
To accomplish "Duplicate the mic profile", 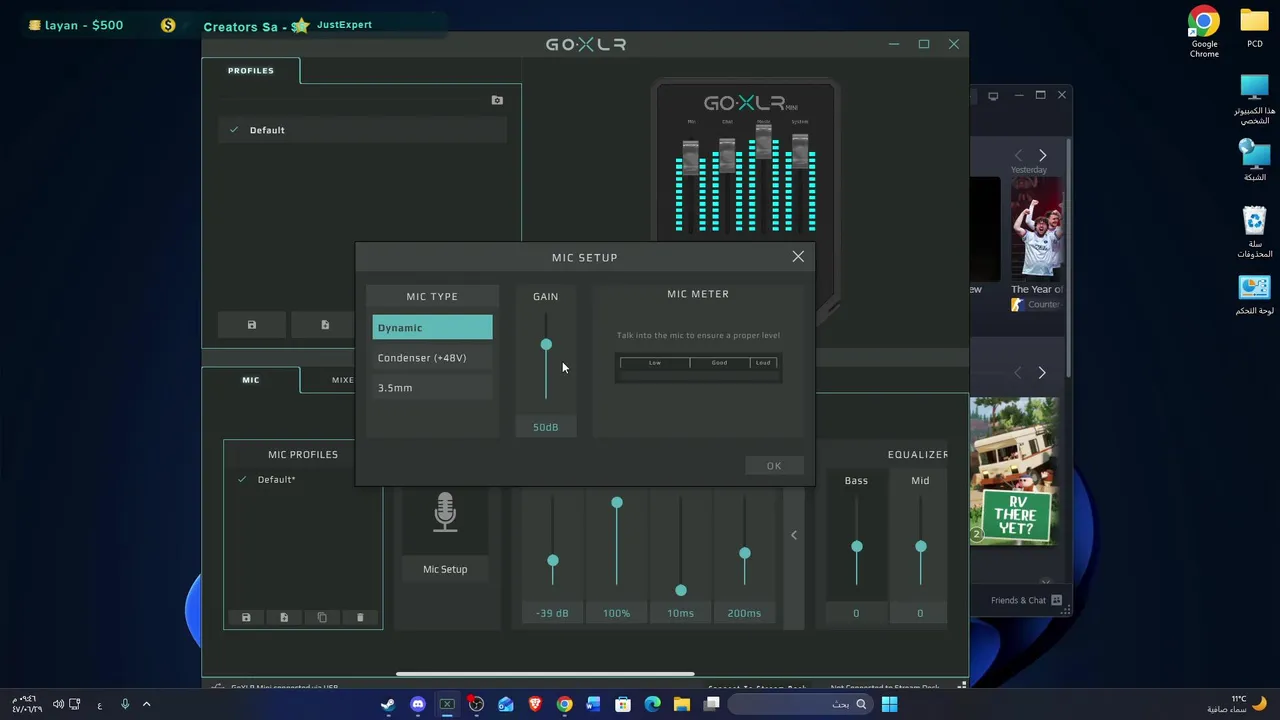I will pyautogui.click(x=322, y=618).
